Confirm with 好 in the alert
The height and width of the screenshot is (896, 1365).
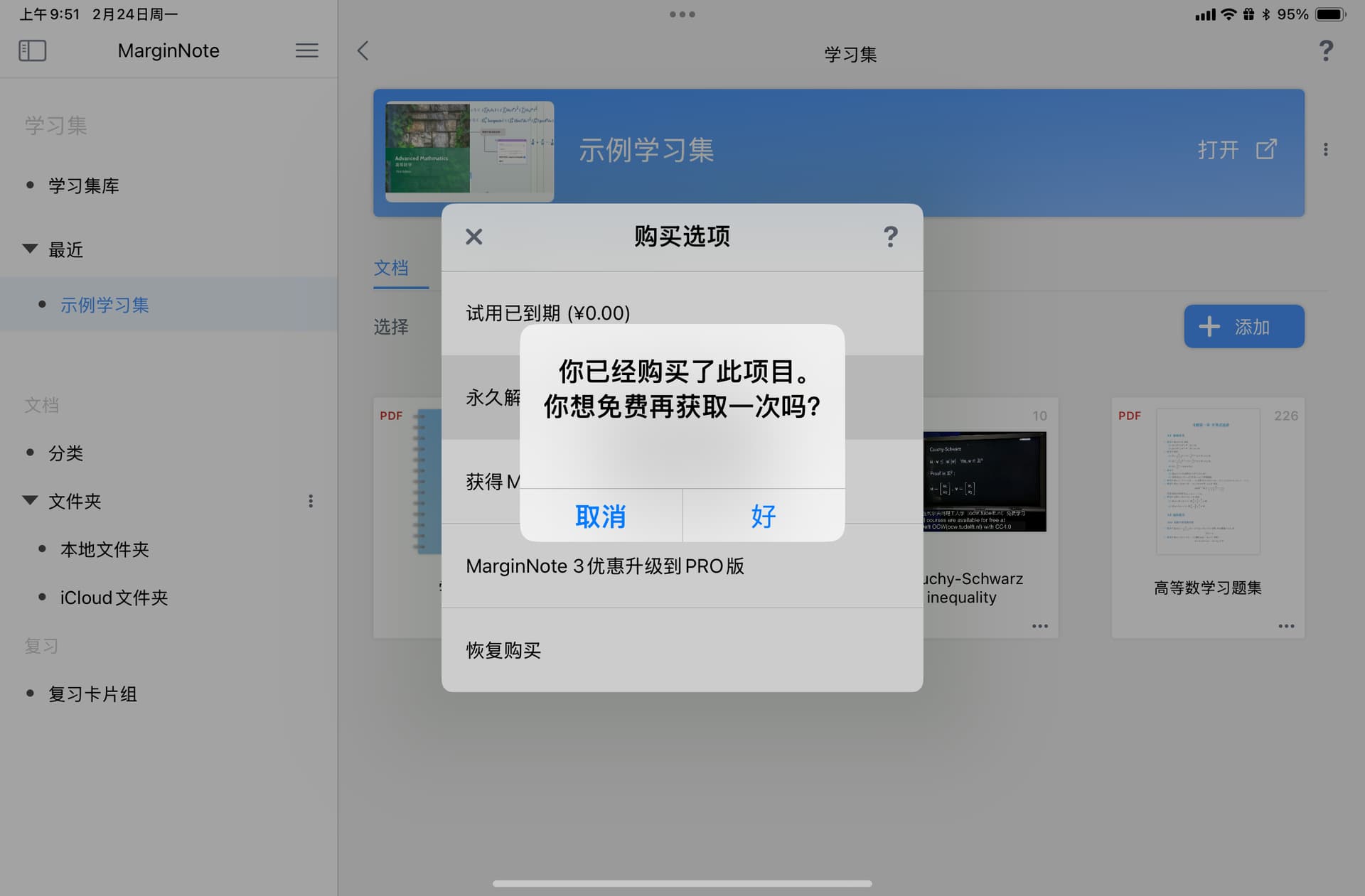point(764,516)
